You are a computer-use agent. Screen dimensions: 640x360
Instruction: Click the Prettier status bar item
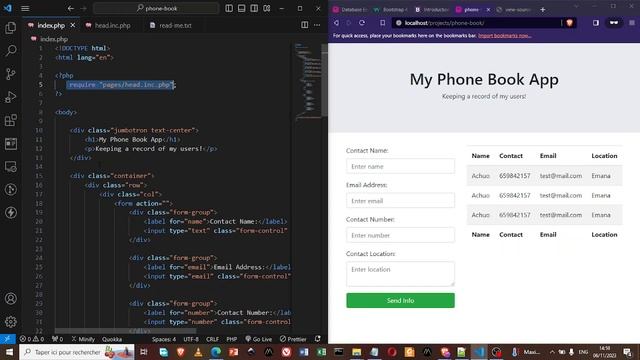[x=293, y=339]
